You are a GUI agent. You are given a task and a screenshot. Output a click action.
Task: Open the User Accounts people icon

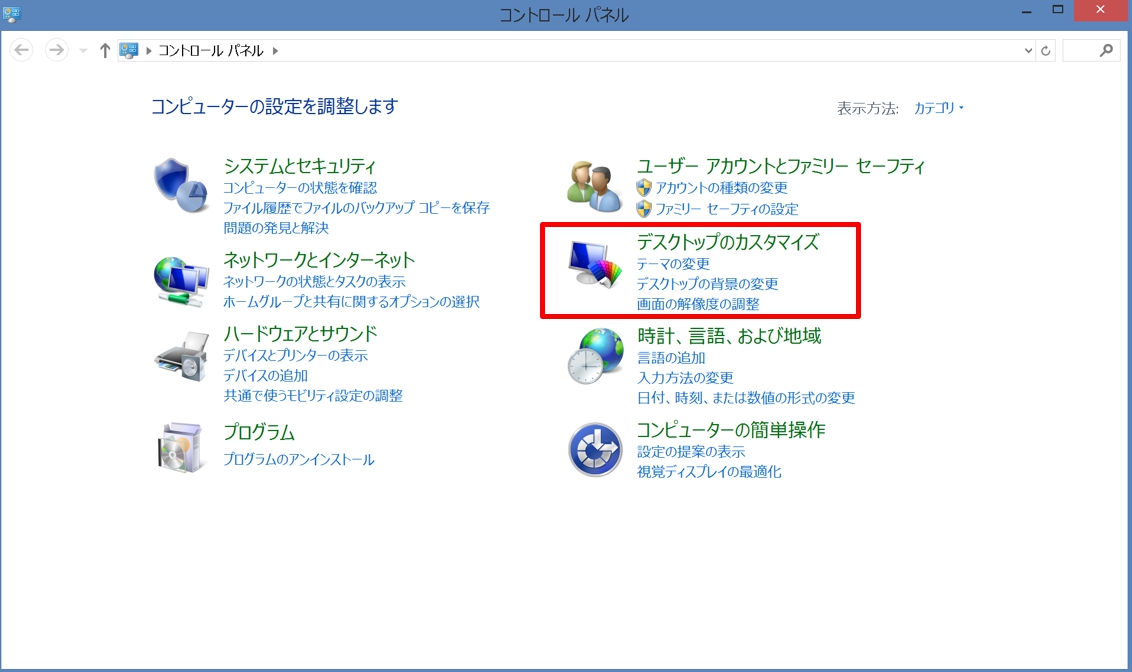[594, 187]
